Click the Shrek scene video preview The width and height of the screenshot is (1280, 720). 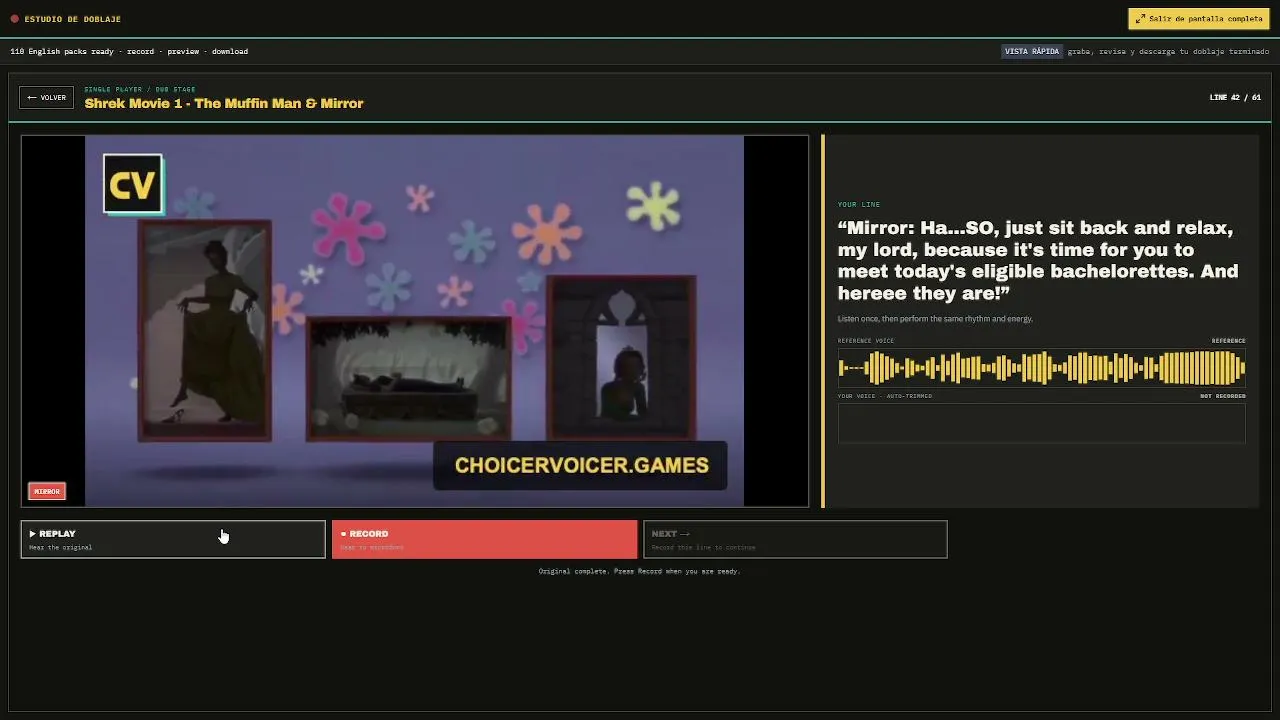415,321
